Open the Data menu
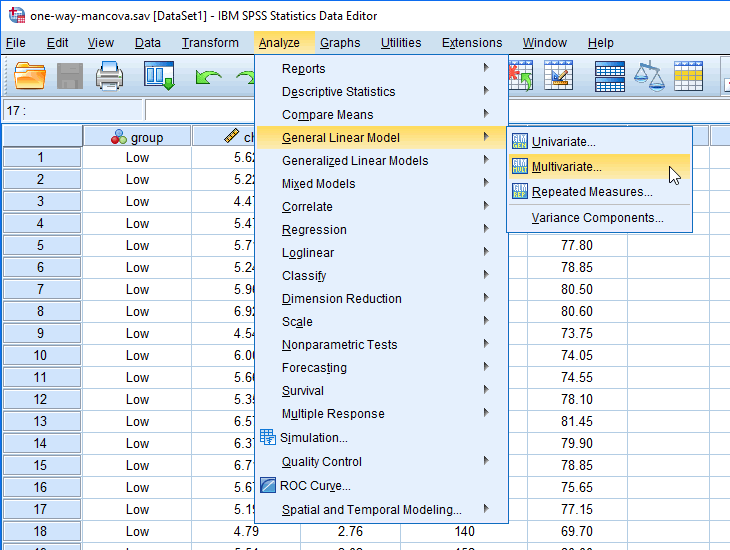Image resolution: width=730 pixels, height=550 pixels. click(148, 43)
